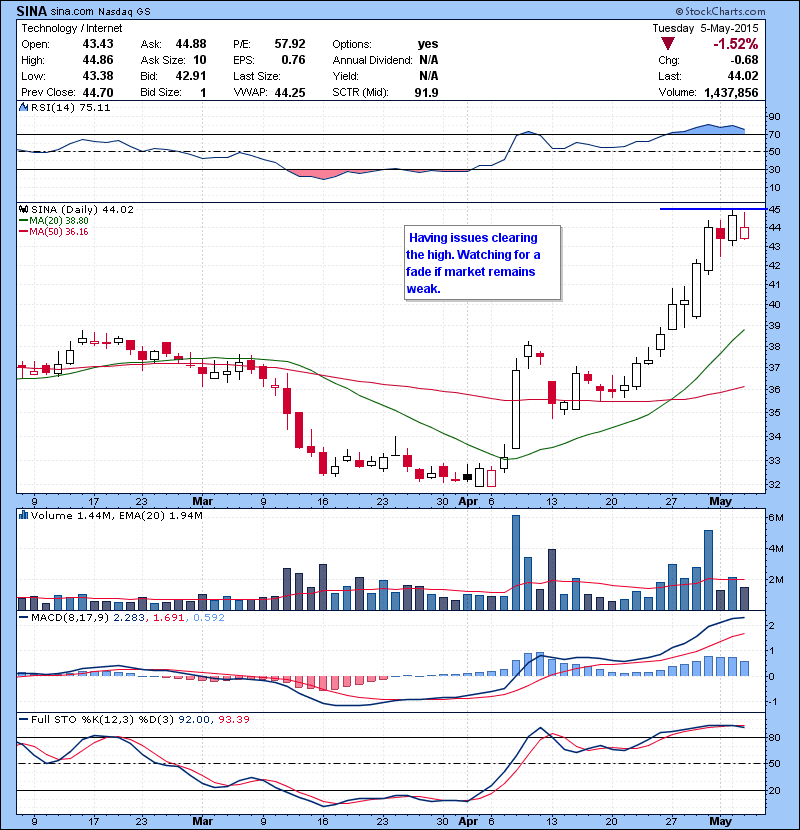
Task: Click the VWAP value 44.25
Action: pyautogui.click(x=290, y=92)
